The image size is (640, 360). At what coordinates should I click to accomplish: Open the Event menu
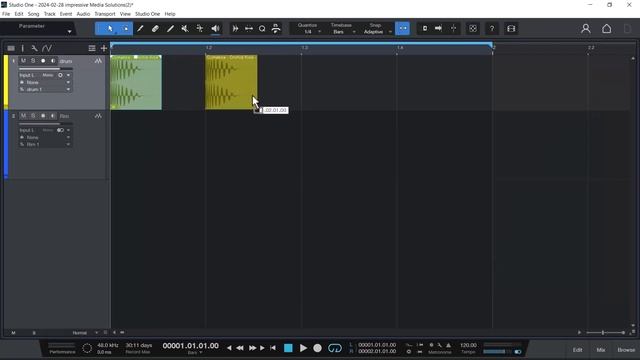click(x=66, y=14)
